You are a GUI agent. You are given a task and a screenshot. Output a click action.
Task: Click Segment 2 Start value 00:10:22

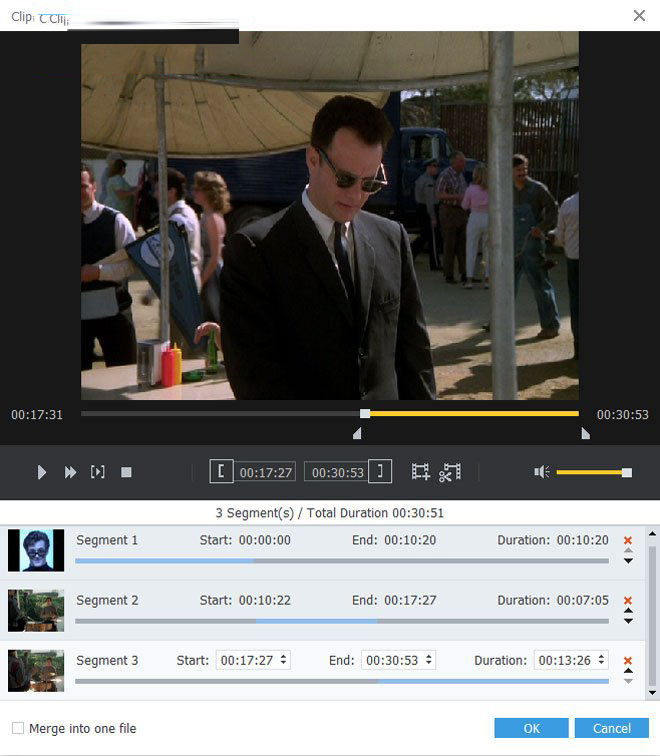click(x=265, y=600)
